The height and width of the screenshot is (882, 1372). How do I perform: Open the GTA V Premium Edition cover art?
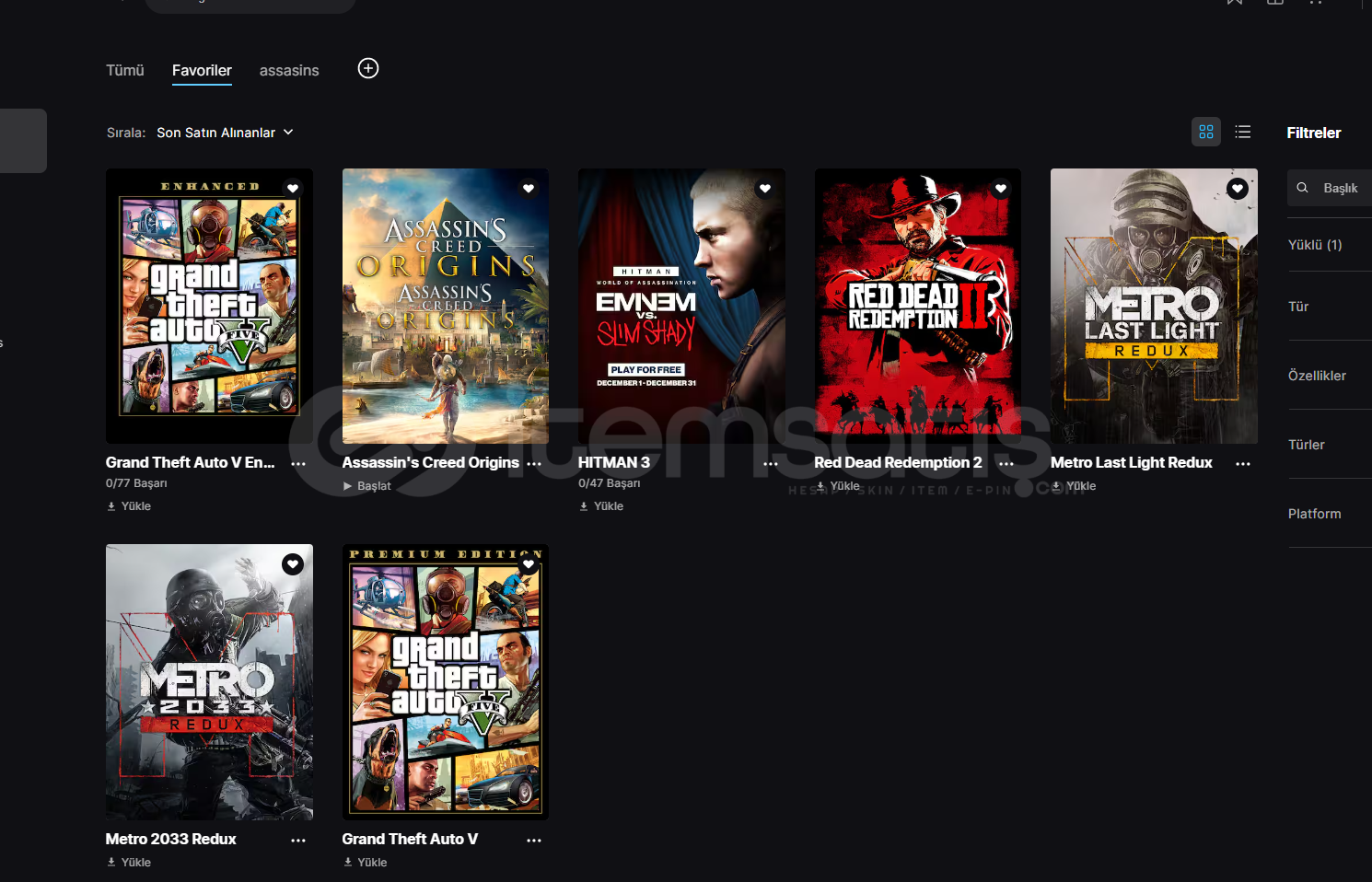[446, 682]
